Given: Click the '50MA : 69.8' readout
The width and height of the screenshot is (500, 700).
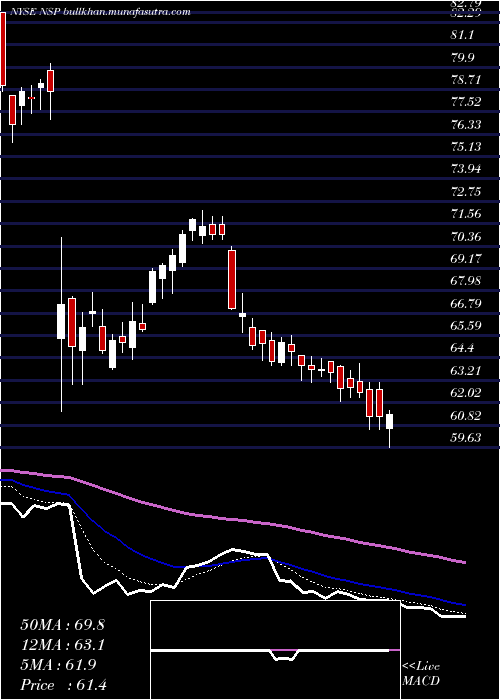Looking at the screenshot, I should [x=62, y=625].
